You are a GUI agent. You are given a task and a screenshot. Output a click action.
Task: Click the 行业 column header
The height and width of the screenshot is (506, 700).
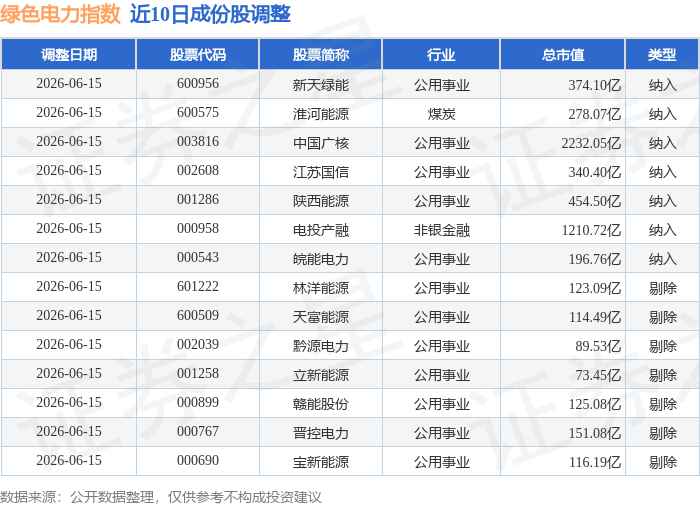point(441,54)
